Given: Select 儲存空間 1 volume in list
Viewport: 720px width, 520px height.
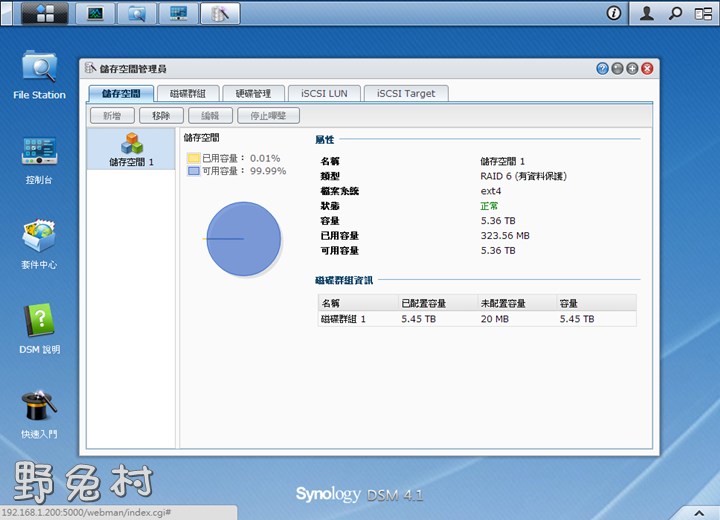Looking at the screenshot, I should (x=131, y=149).
